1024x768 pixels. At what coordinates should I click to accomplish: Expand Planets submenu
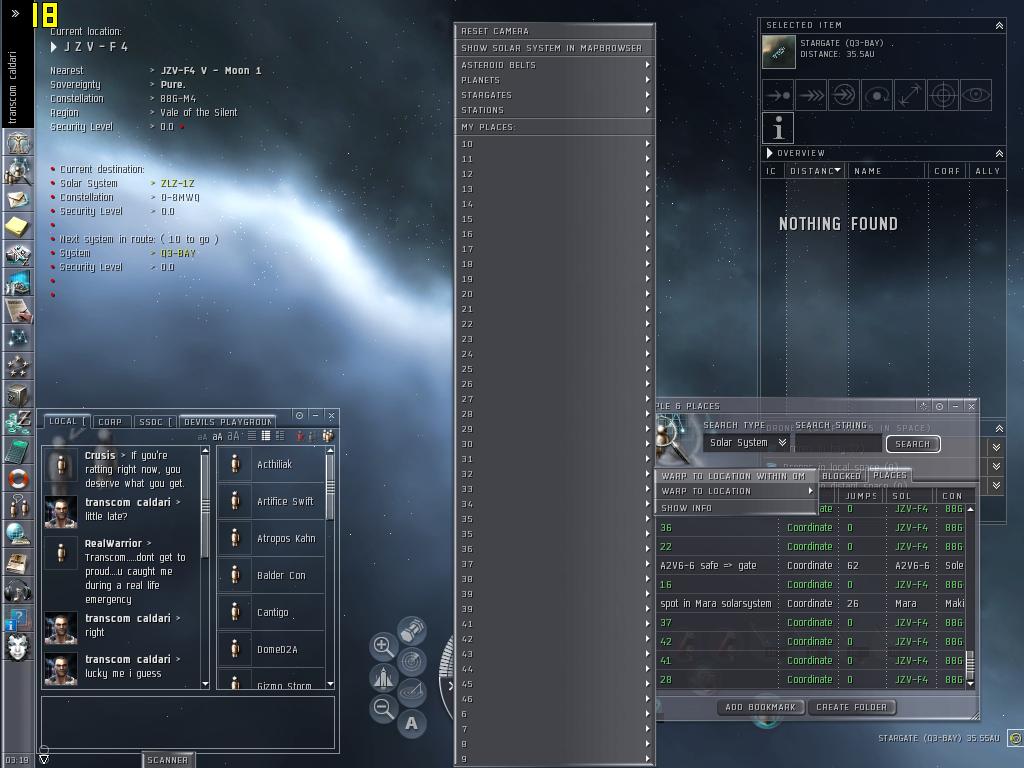click(x=554, y=80)
